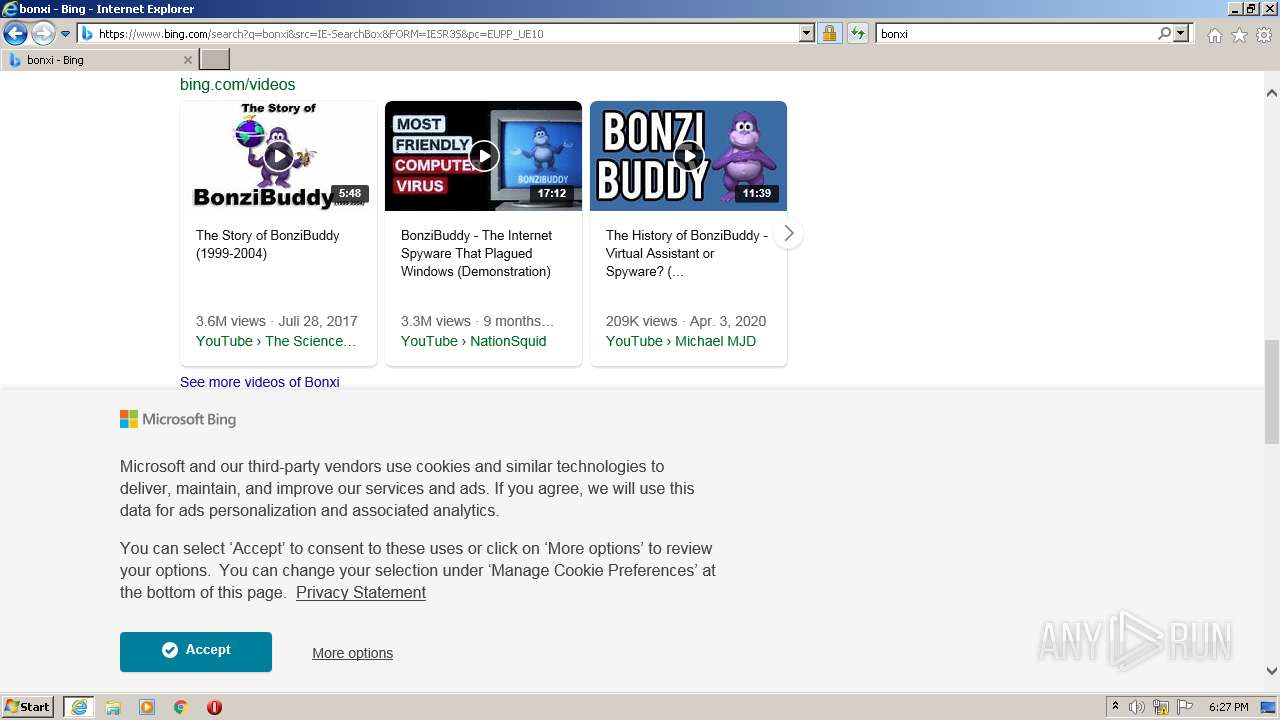Open The History of BonziBuddy video title
Viewport: 1280px width, 720px height.
click(x=687, y=253)
